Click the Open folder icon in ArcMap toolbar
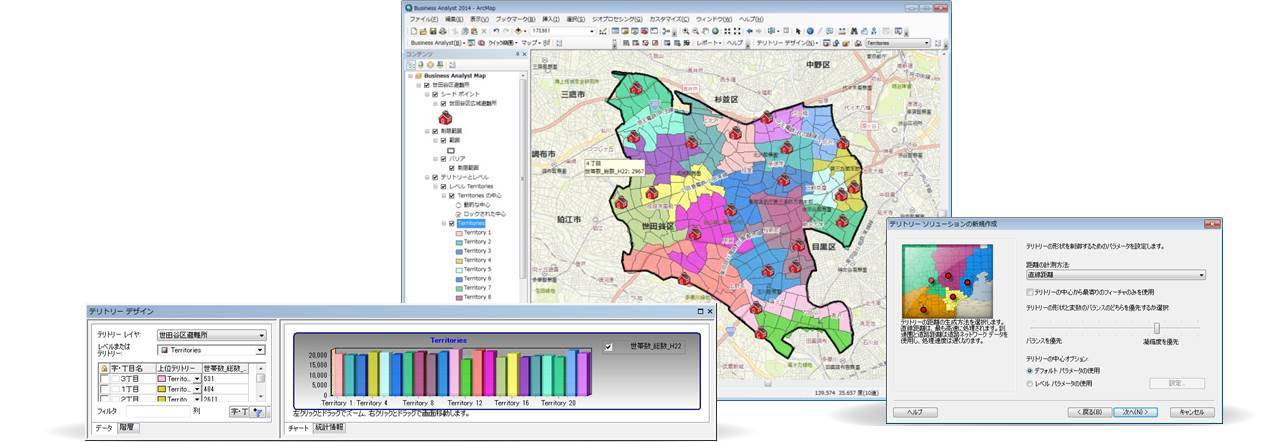The width and height of the screenshot is (1282, 442). (422, 31)
